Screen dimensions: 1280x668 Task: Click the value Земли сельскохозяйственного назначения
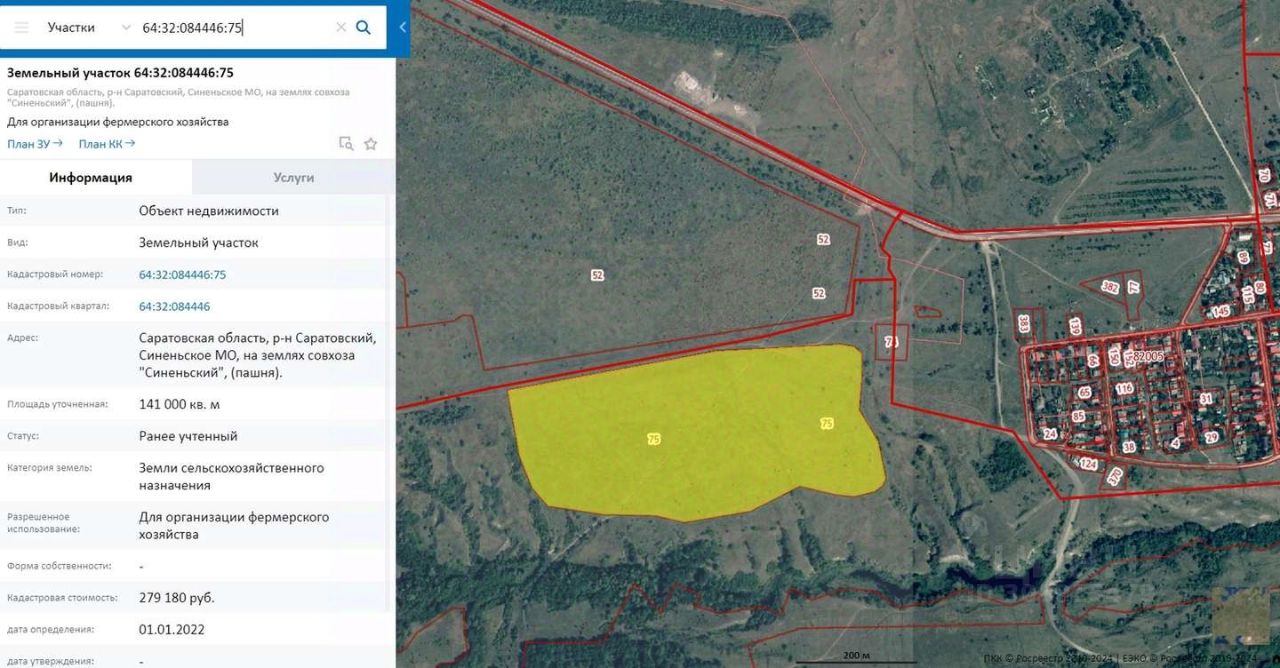tap(232, 476)
